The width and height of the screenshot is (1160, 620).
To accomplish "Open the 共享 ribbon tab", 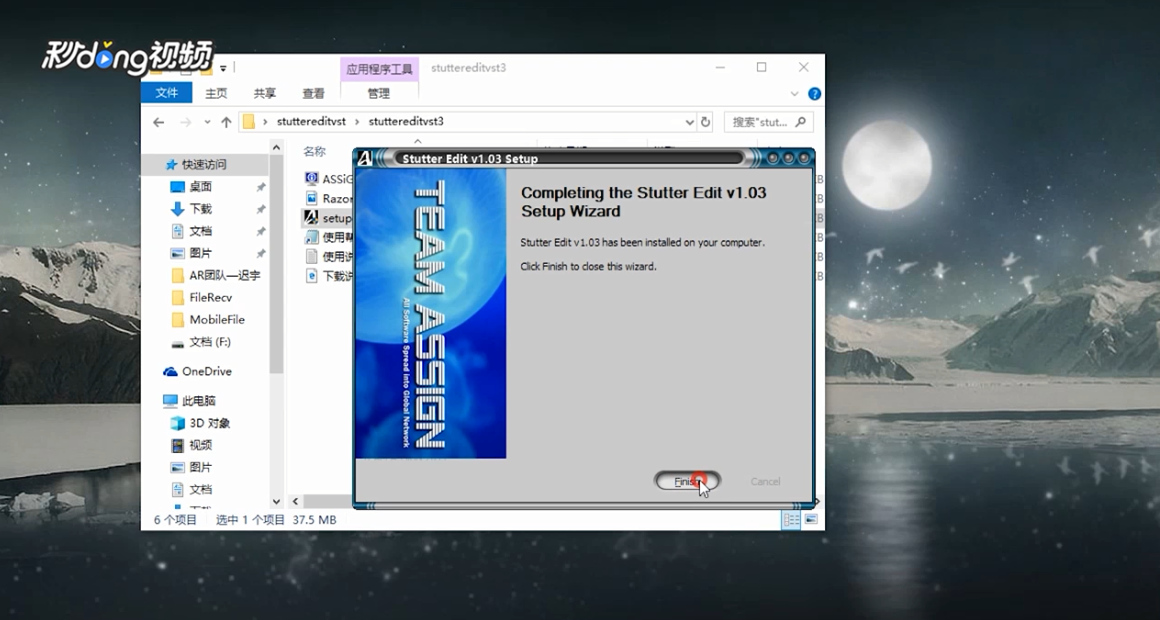I will point(265,93).
